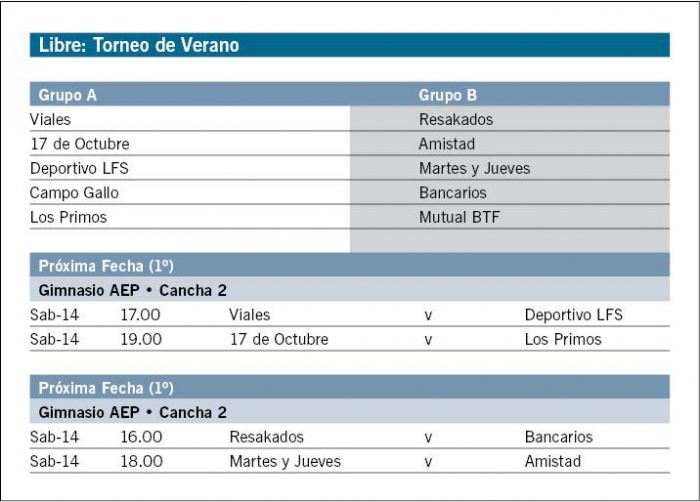Click the "Libre: Torneo de Verano" title bar
The height and width of the screenshot is (502, 700).
pyautogui.click(x=138, y=45)
